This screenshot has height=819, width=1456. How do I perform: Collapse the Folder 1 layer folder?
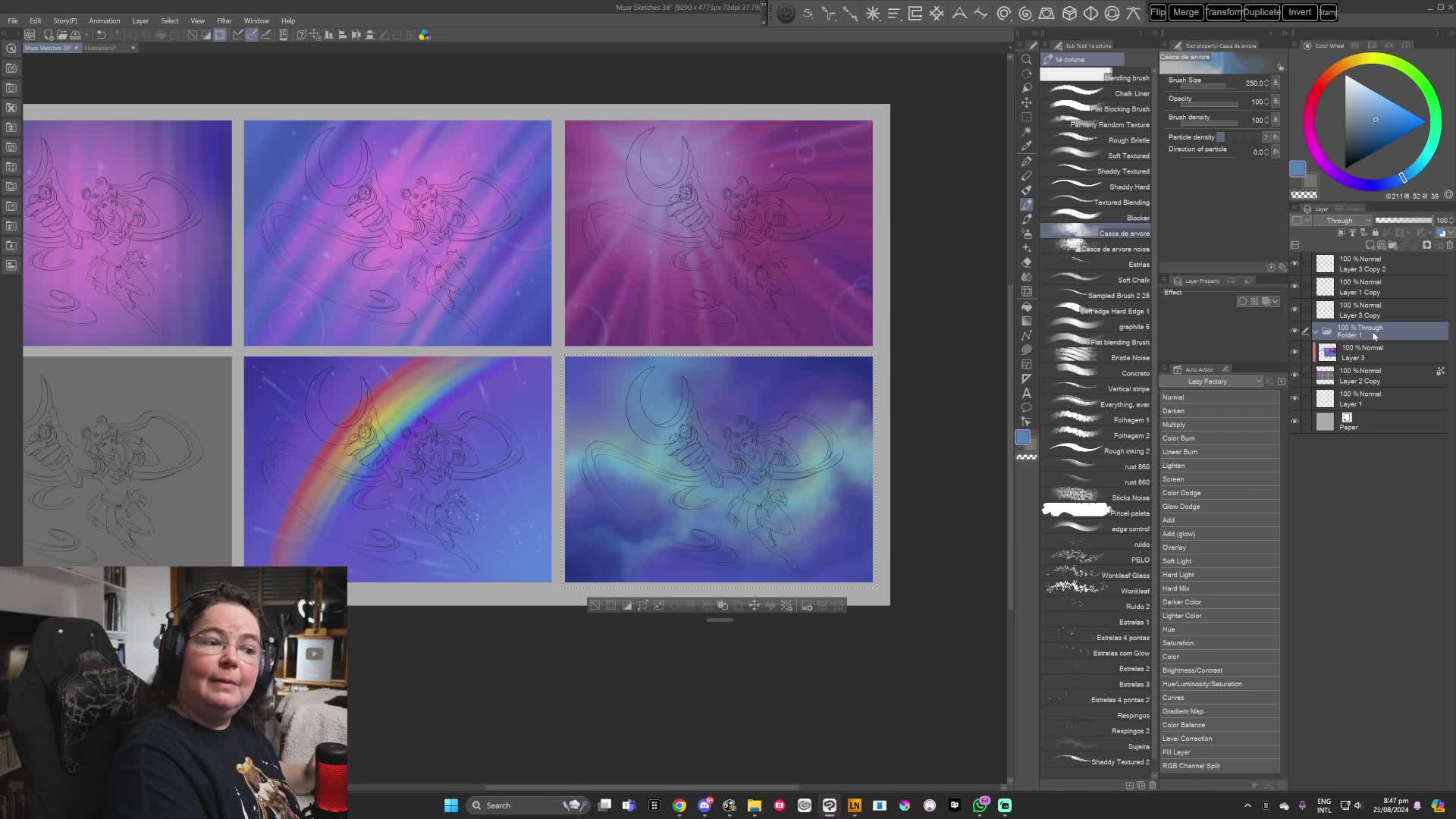(1316, 331)
